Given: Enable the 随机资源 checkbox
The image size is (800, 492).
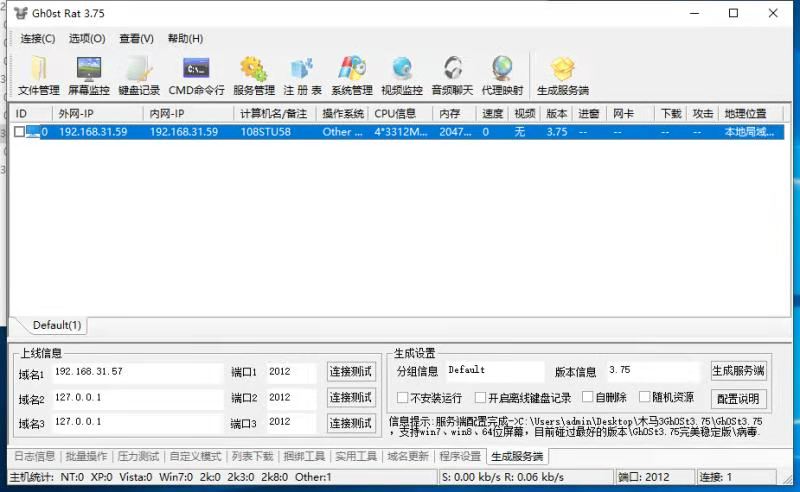Looking at the screenshot, I should pos(644,397).
